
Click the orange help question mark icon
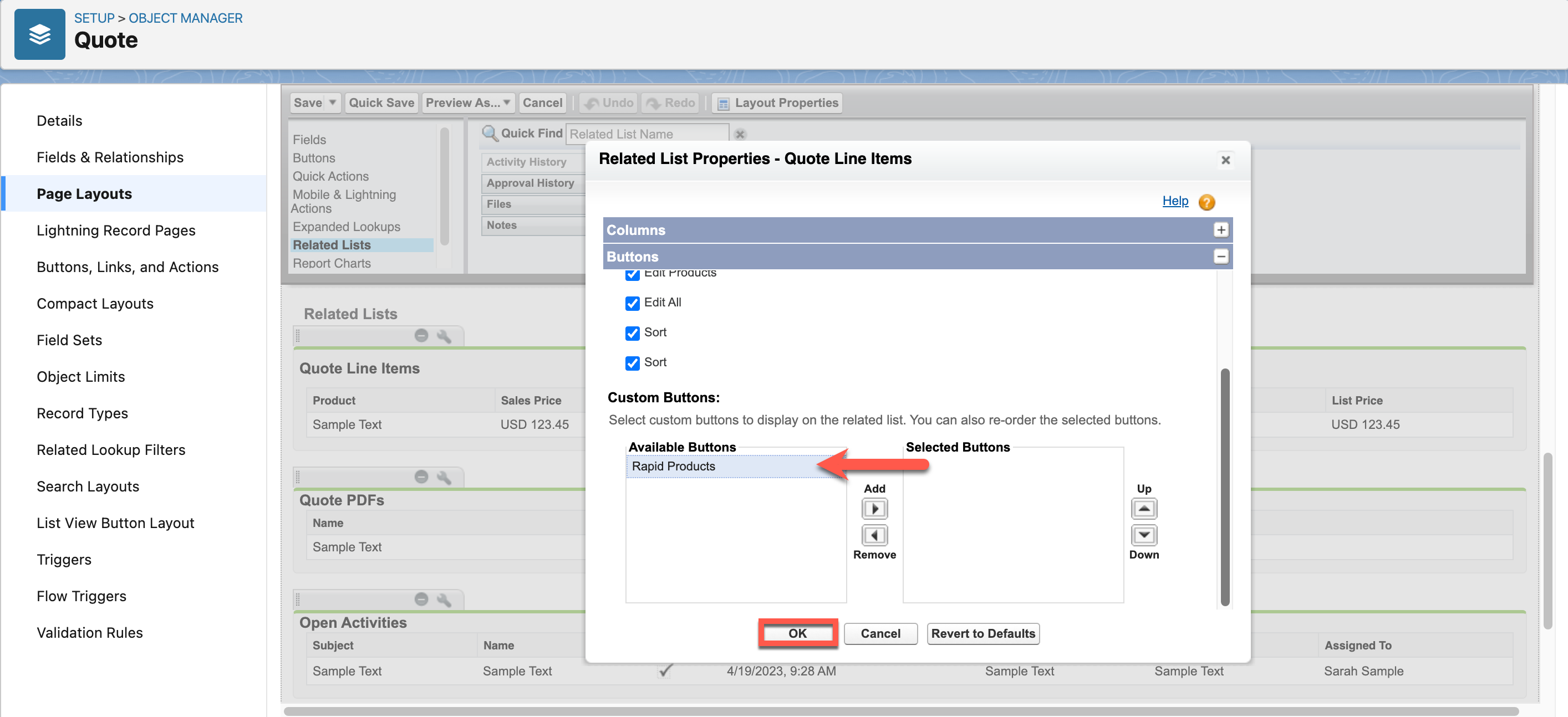point(1206,202)
